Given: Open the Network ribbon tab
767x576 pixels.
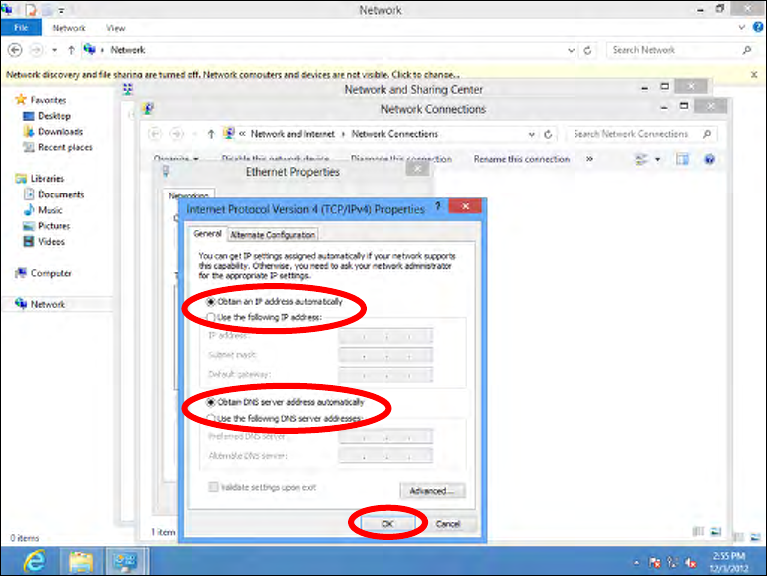Looking at the screenshot, I should click(x=69, y=28).
